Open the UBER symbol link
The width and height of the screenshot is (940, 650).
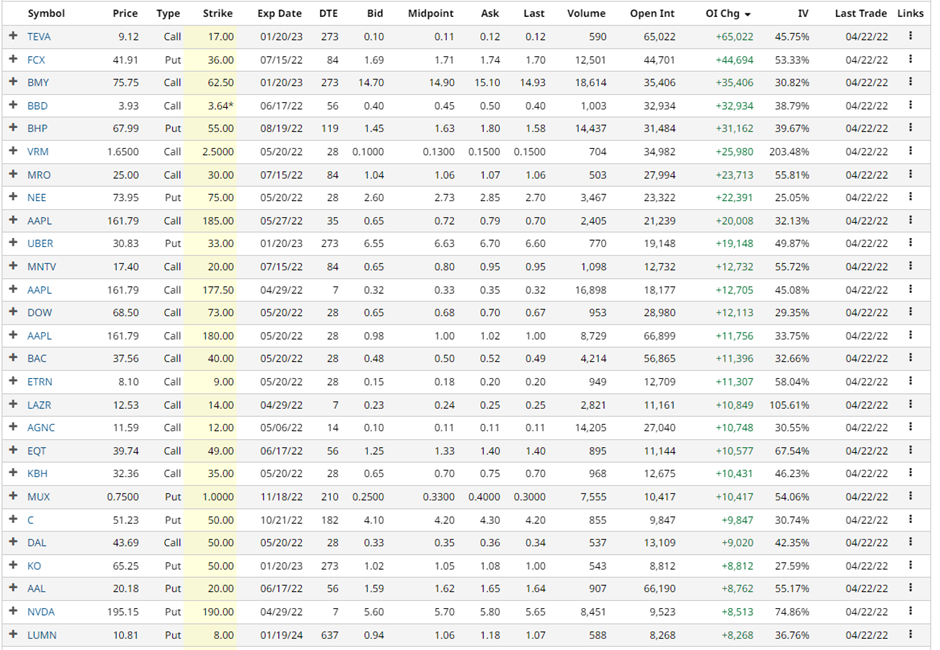(x=40, y=243)
